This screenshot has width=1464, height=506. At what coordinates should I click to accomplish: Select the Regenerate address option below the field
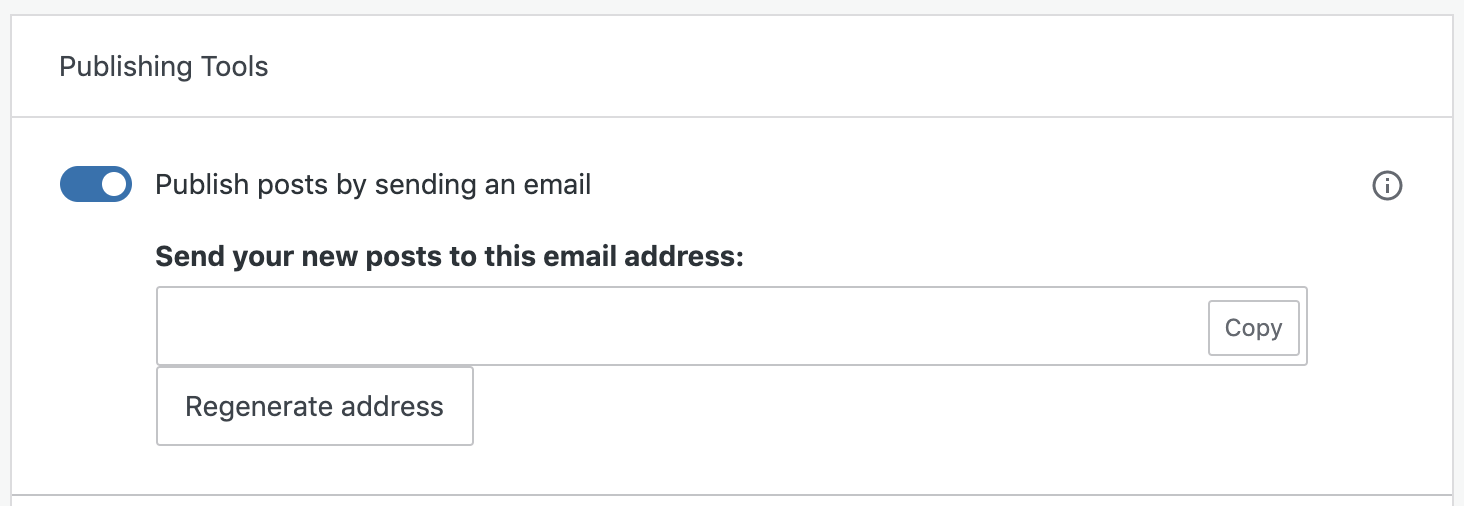point(314,406)
